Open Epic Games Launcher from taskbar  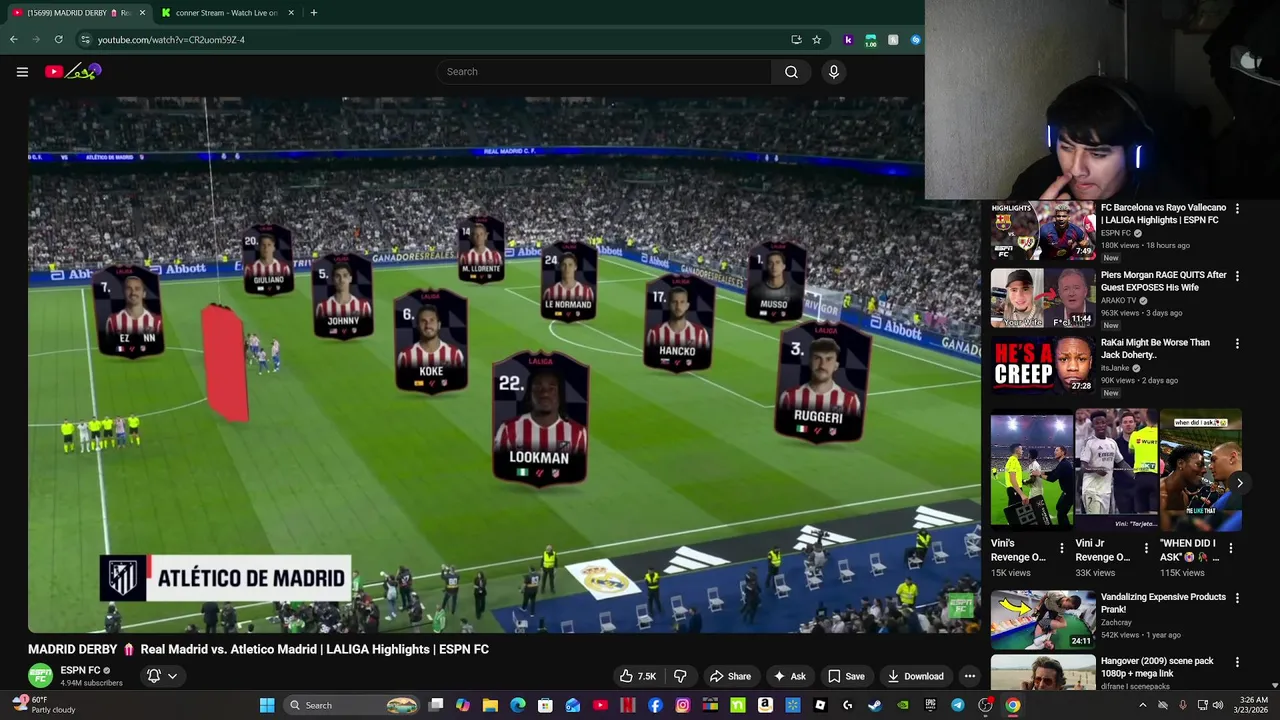(x=930, y=705)
